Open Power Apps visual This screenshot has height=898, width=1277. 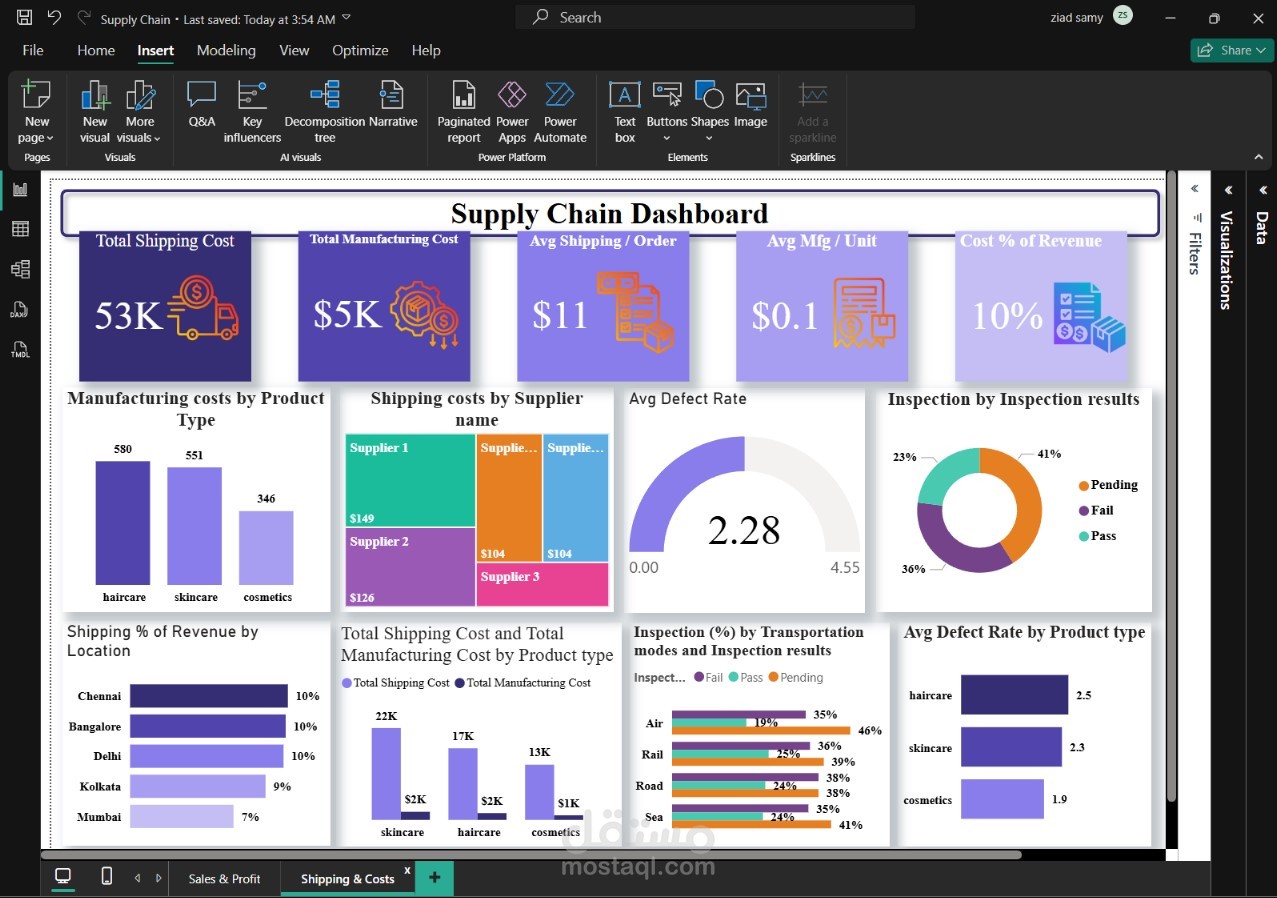(x=512, y=112)
